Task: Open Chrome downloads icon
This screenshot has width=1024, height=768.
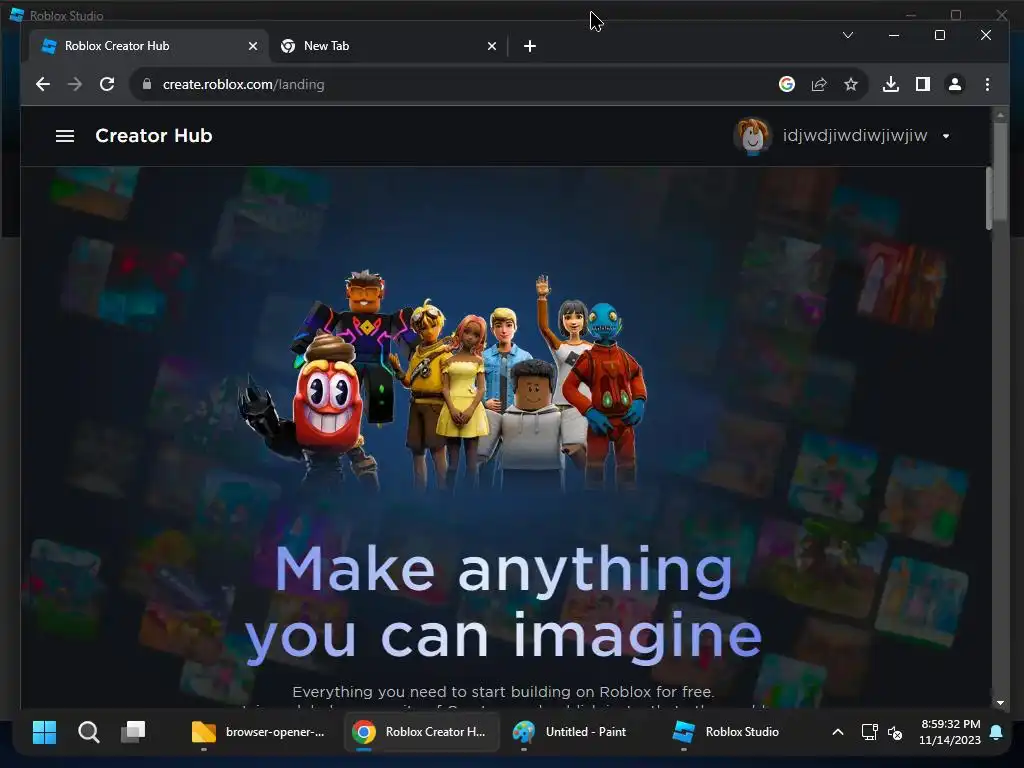Action: (x=891, y=84)
